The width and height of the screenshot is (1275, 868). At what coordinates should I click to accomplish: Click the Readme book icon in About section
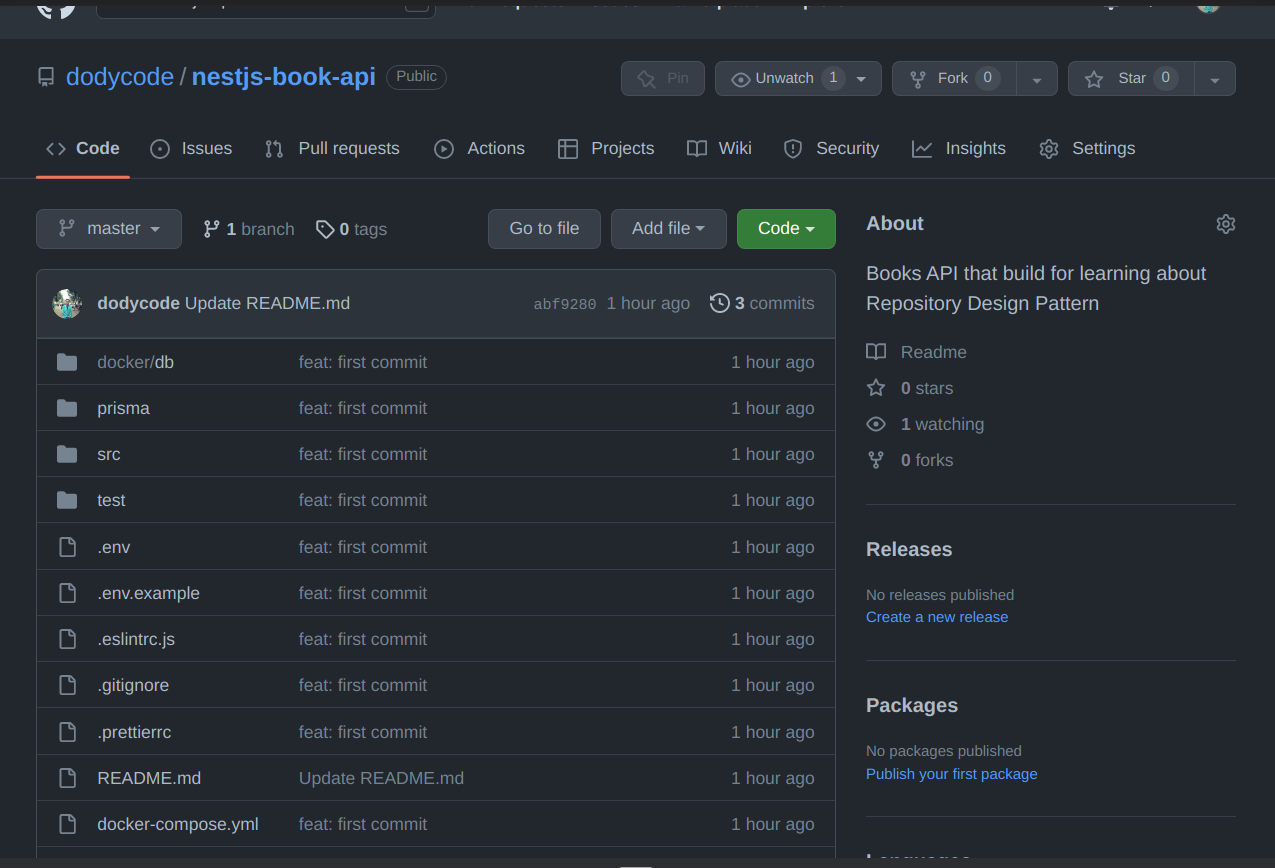[x=876, y=351]
